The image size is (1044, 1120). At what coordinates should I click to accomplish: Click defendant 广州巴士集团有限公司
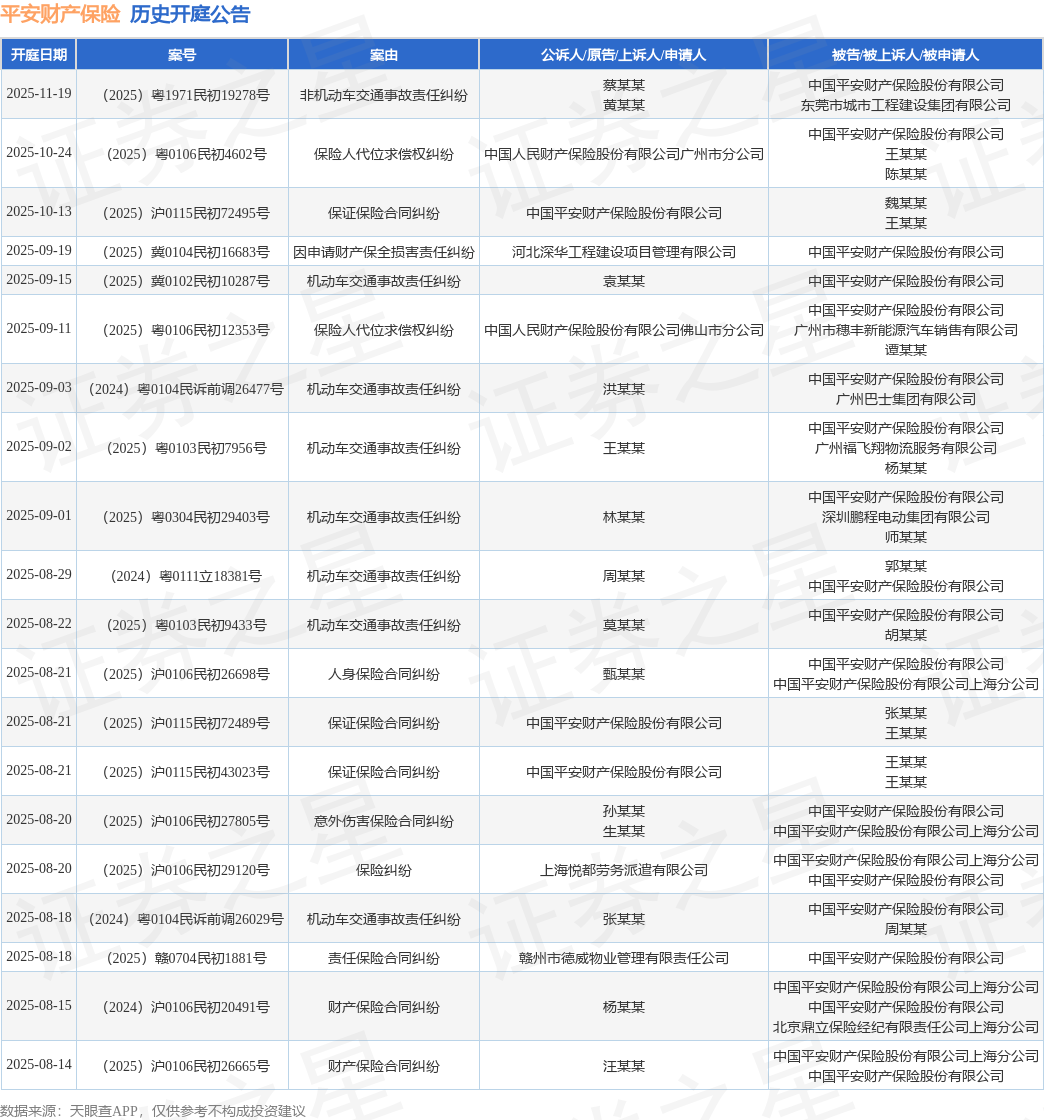pos(905,399)
